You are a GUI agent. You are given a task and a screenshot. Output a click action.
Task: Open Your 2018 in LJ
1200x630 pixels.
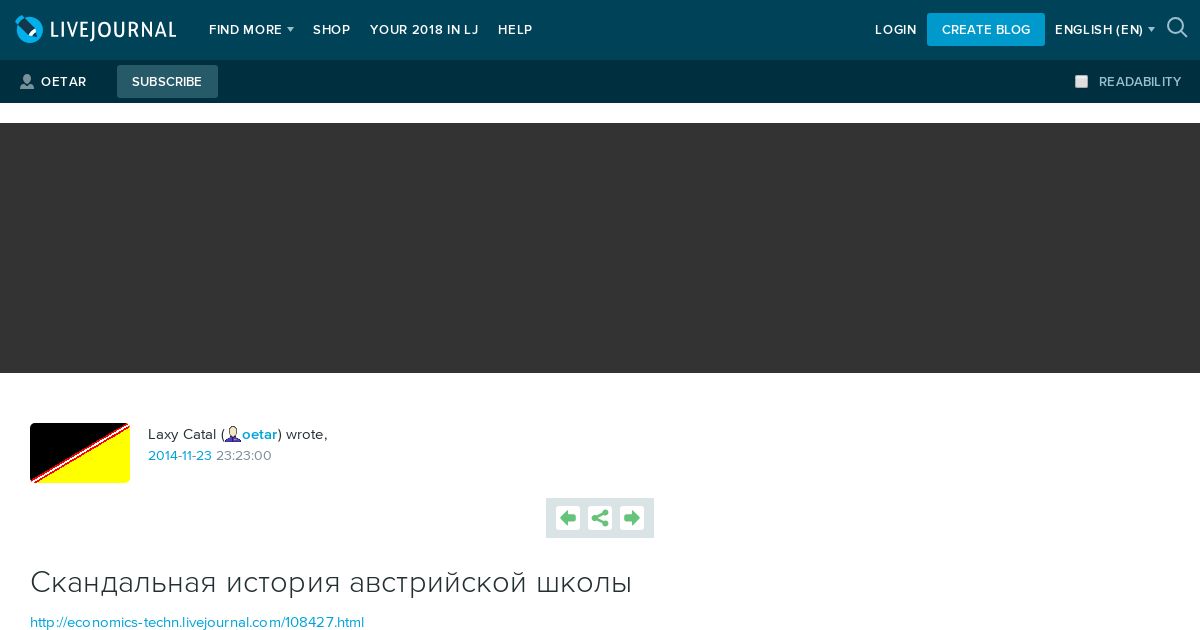tap(424, 30)
